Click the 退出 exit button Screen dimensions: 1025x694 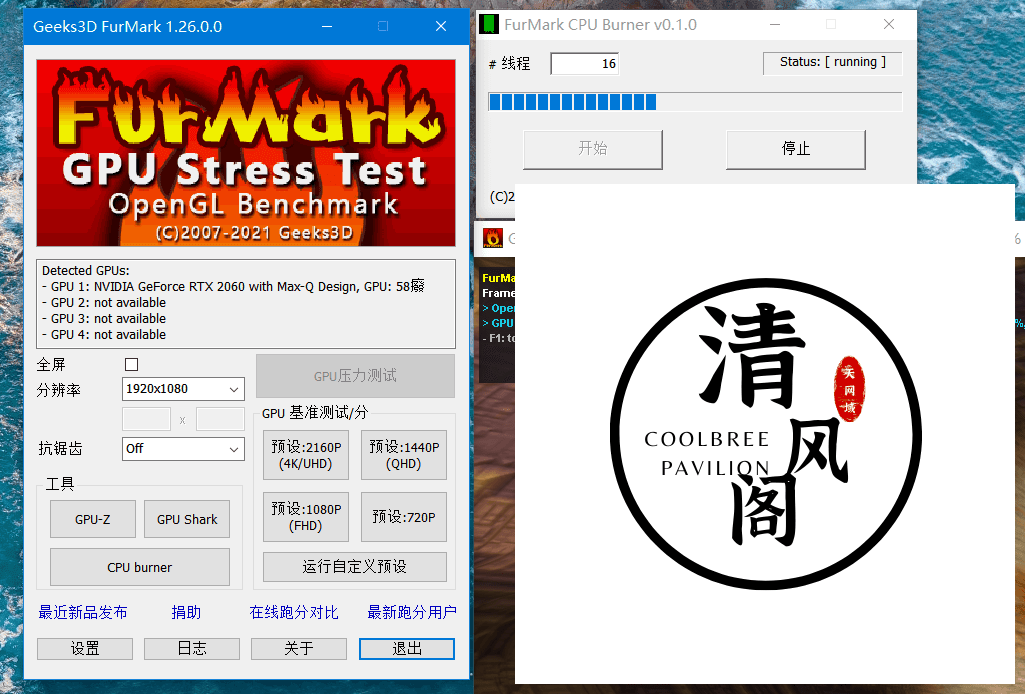click(x=407, y=648)
